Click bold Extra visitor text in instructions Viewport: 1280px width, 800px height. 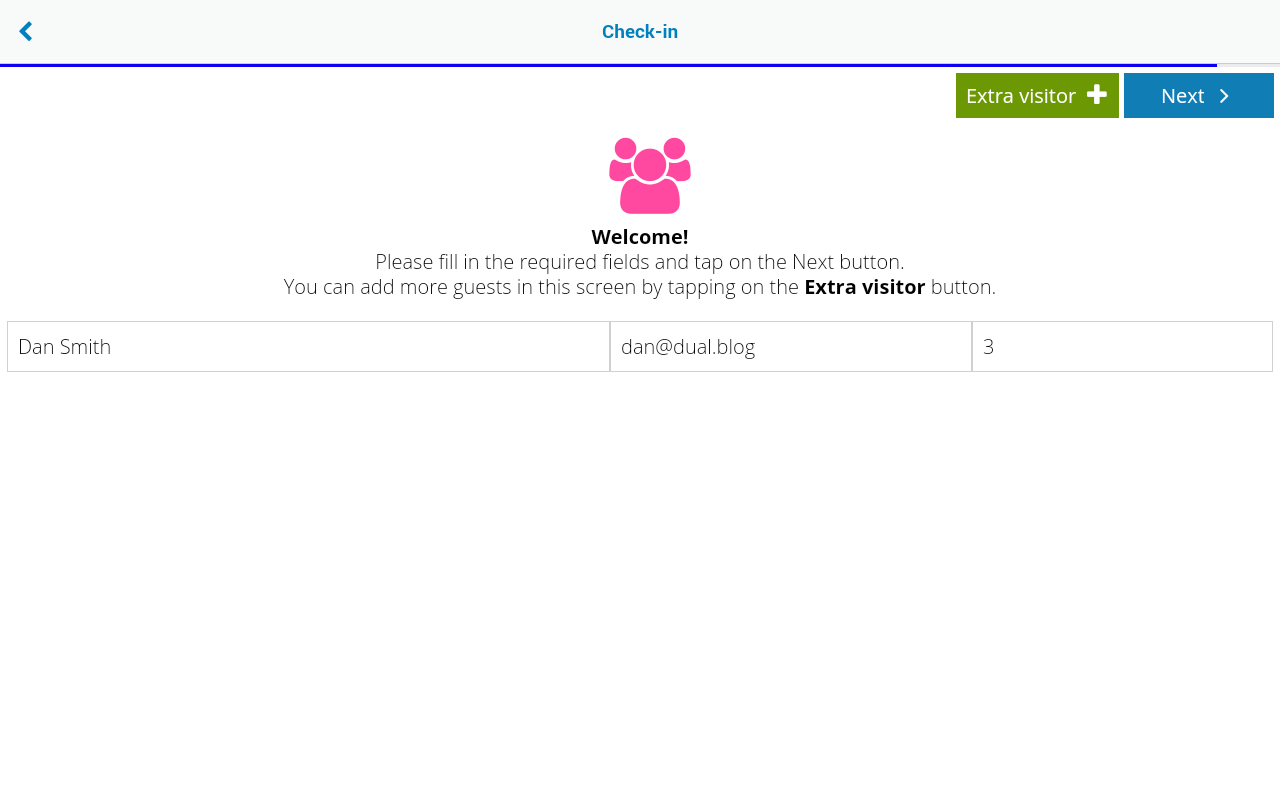coord(865,287)
